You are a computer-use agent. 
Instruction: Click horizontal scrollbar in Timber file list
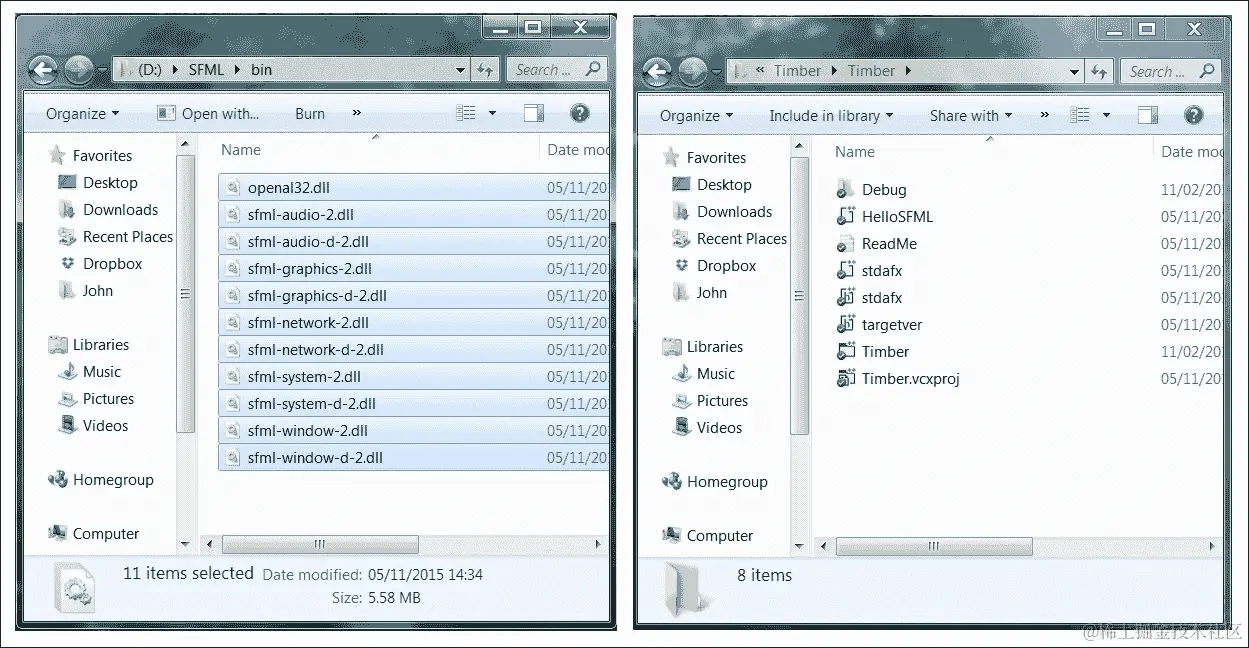coord(933,547)
